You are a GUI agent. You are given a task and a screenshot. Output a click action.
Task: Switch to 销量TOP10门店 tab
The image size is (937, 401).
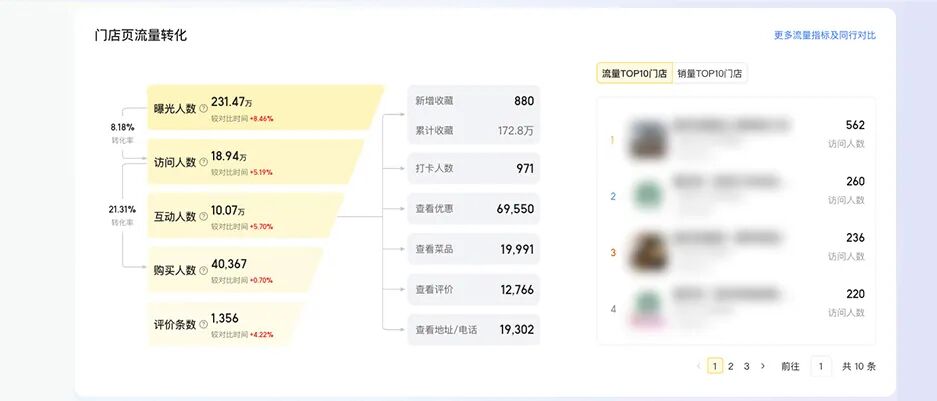710,73
